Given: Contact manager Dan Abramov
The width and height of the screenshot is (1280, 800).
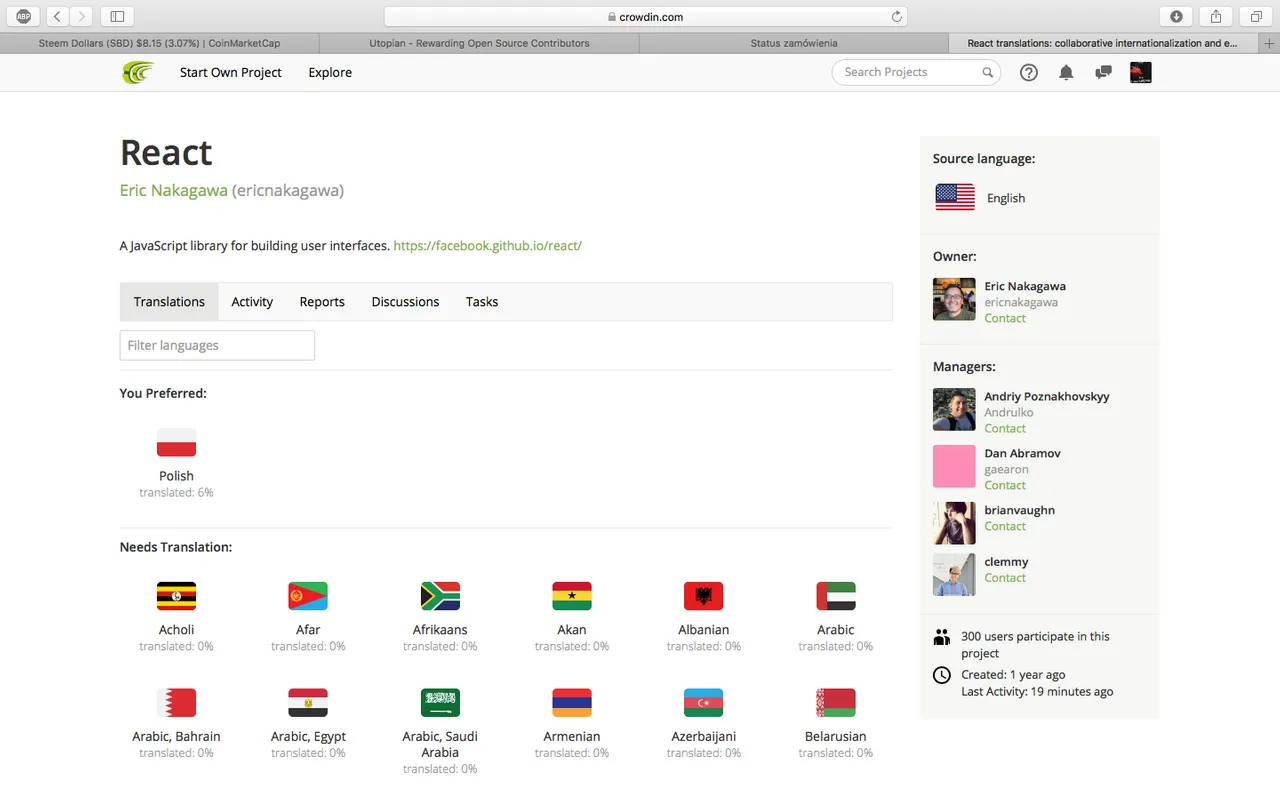Looking at the screenshot, I should tap(1005, 485).
